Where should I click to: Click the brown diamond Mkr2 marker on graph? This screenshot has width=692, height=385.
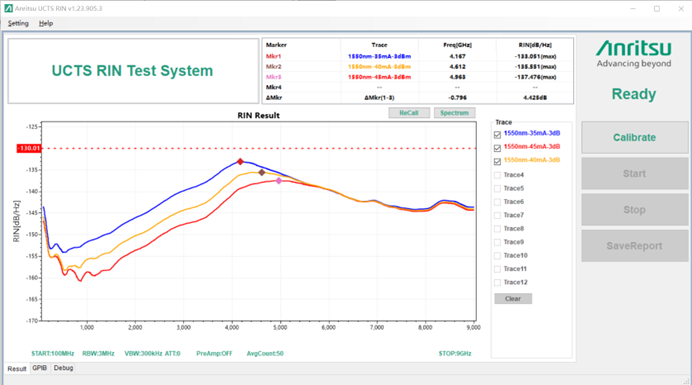tap(262, 172)
